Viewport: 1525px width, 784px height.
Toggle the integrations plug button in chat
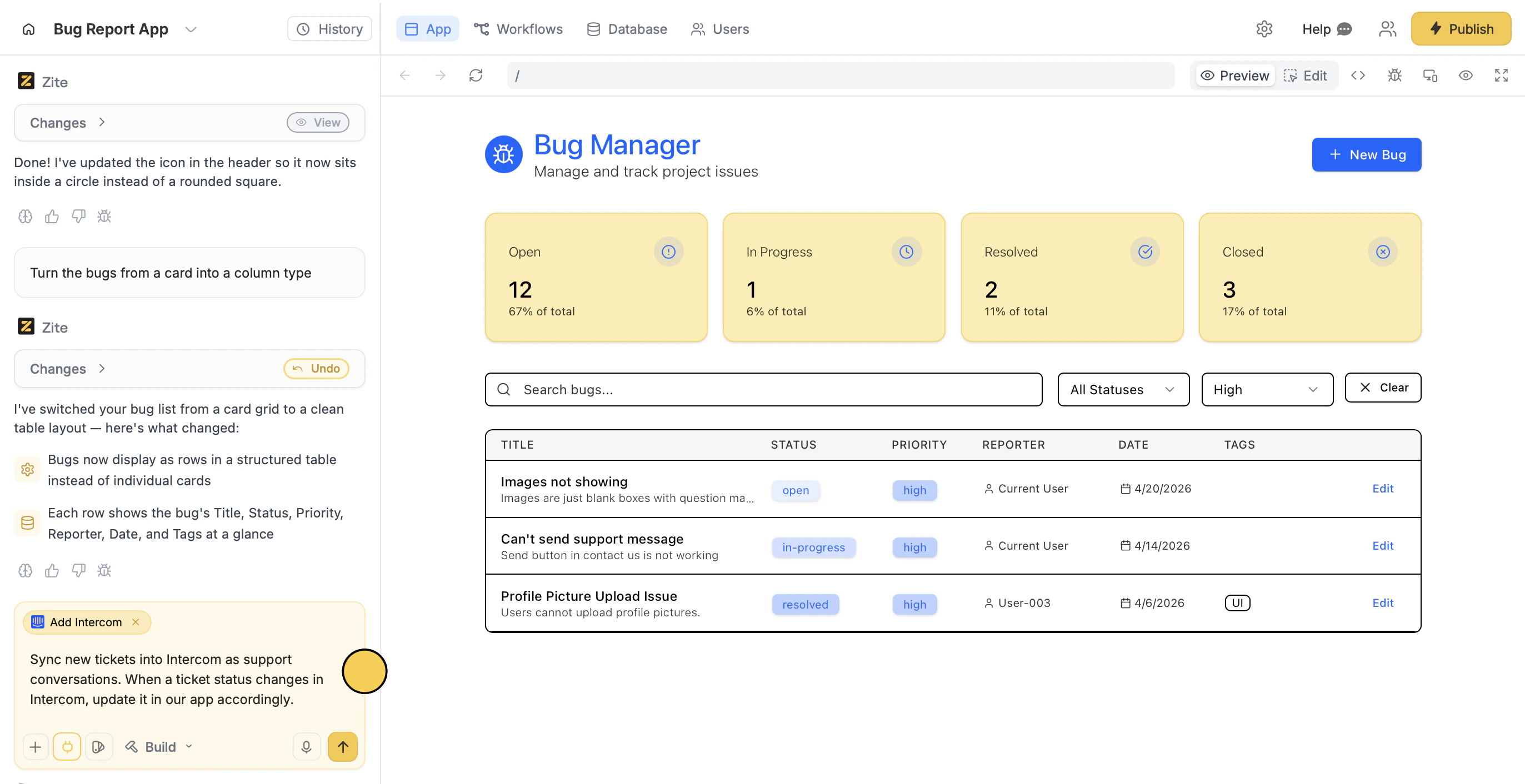pos(67,746)
